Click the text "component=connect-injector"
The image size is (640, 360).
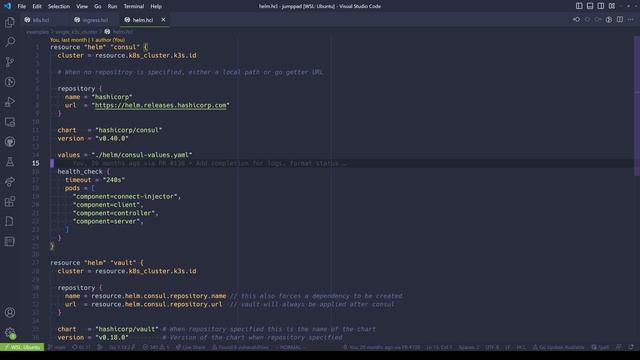pos(125,197)
